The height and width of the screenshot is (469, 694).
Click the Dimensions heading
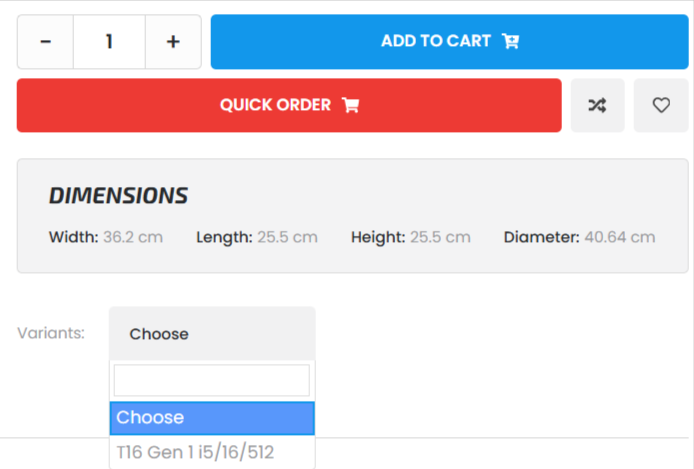tap(118, 196)
